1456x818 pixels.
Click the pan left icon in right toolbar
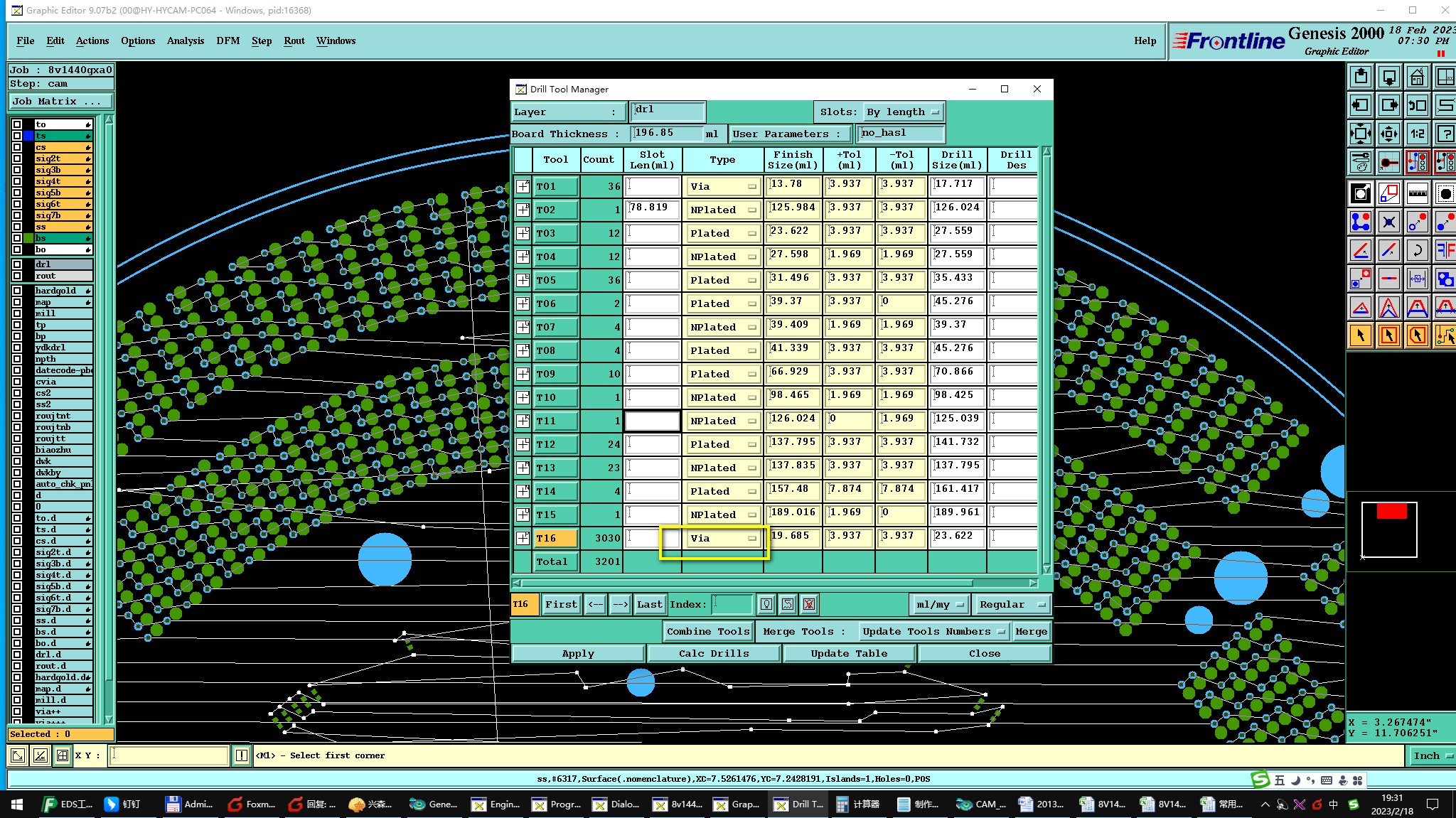pos(1360,105)
